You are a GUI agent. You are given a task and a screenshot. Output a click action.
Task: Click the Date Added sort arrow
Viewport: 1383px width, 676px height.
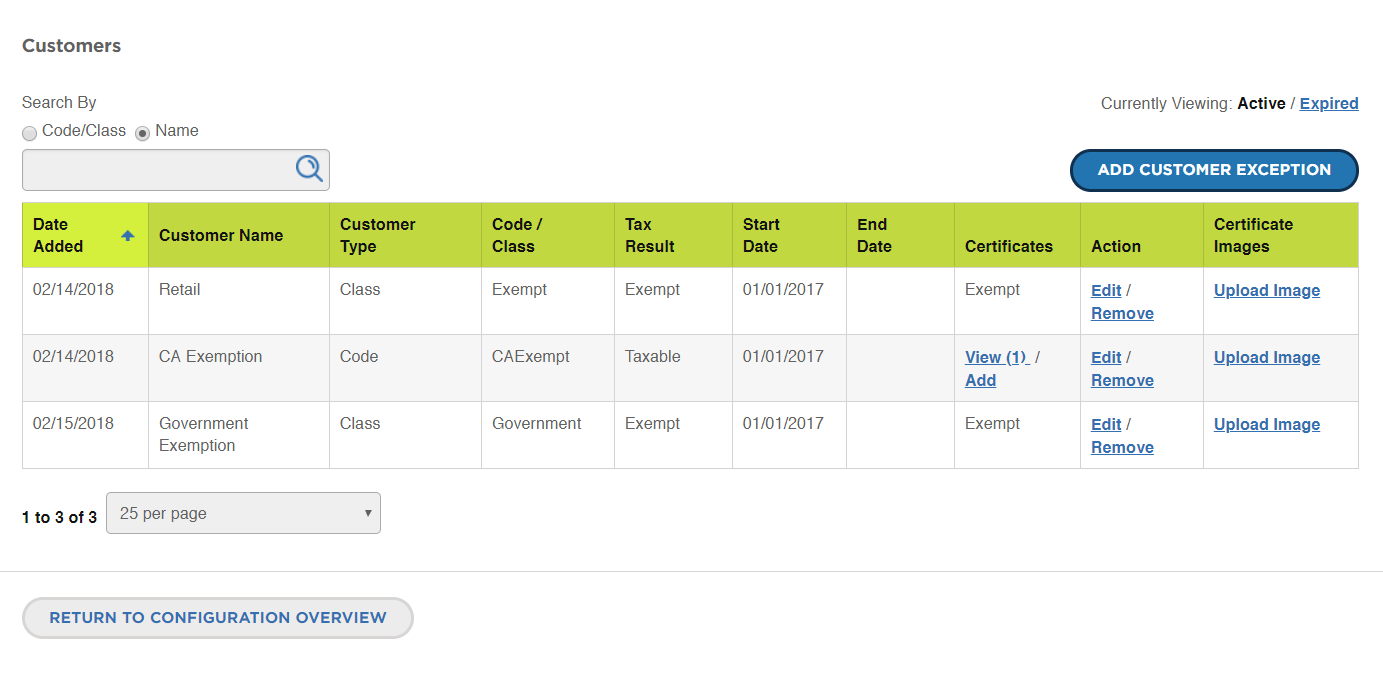tap(128, 236)
